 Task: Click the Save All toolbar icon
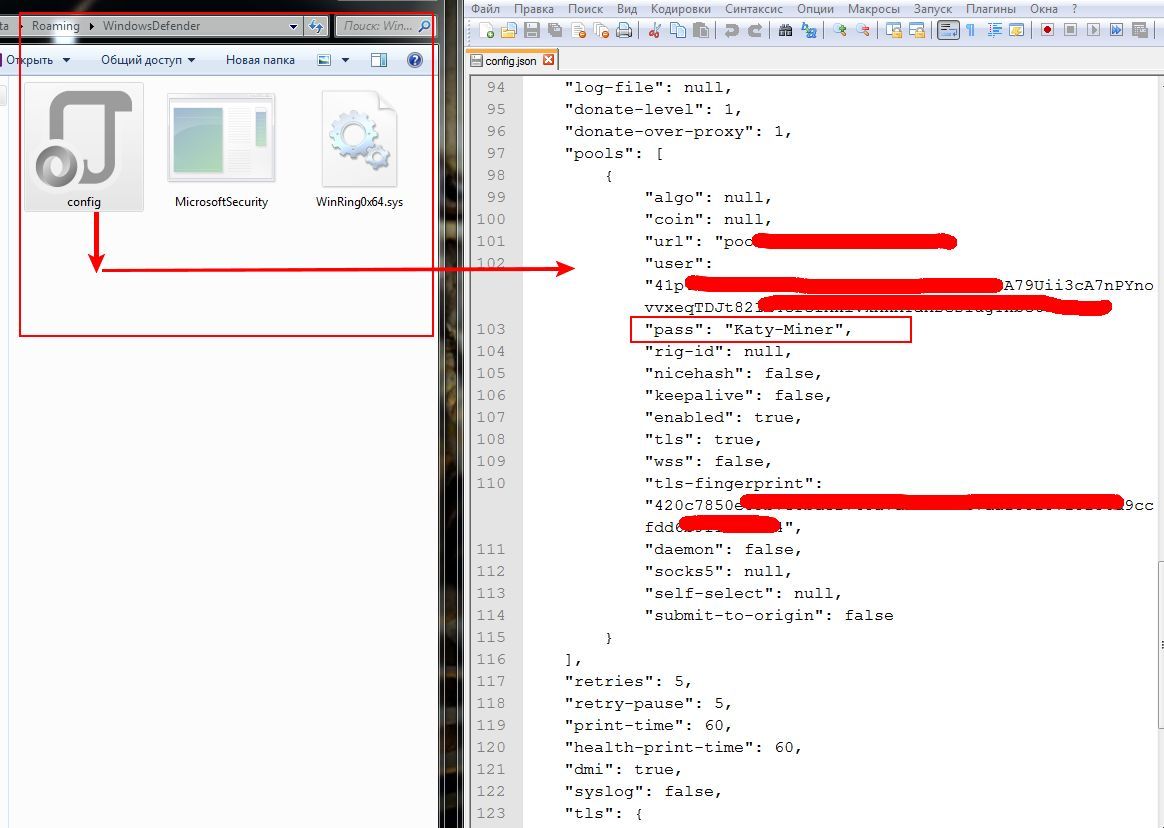point(555,30)
